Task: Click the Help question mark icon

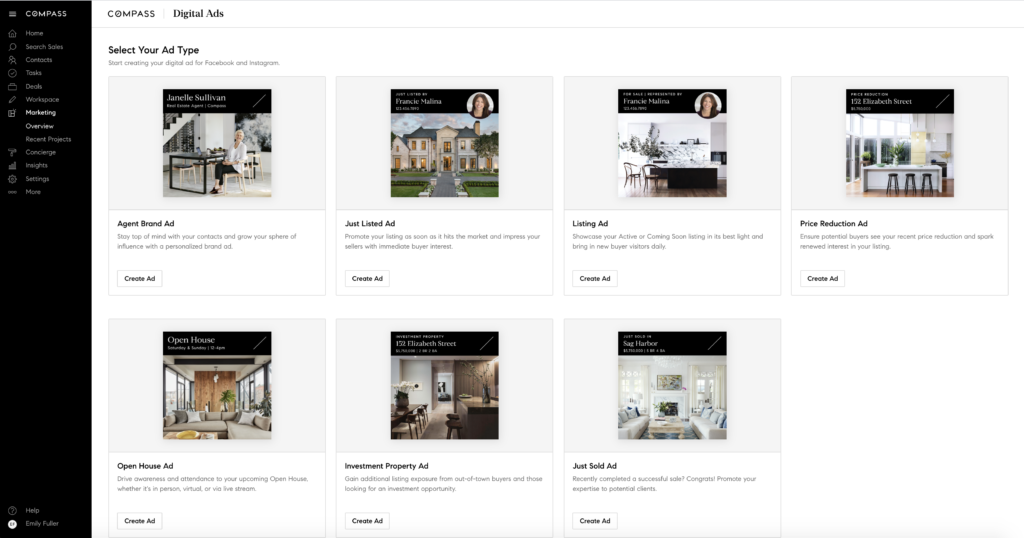Action: click(x=12, y=510)
